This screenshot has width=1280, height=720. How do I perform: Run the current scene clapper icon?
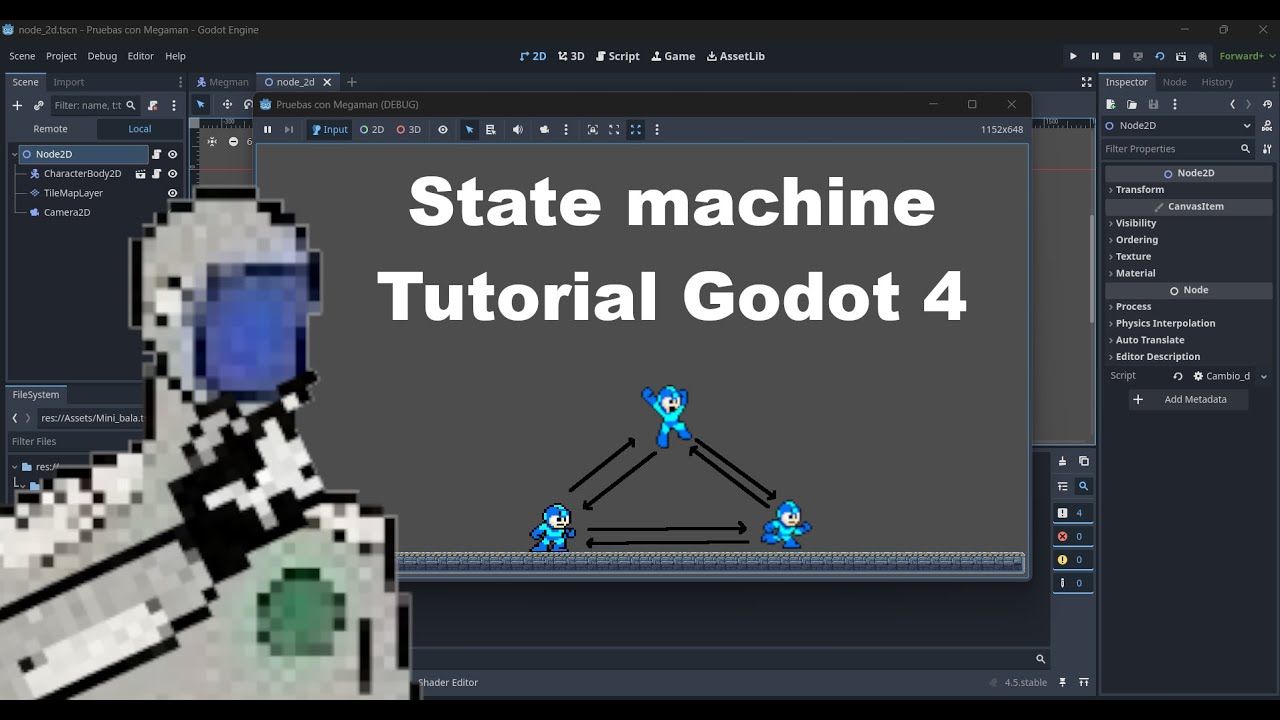point(1181,56)
